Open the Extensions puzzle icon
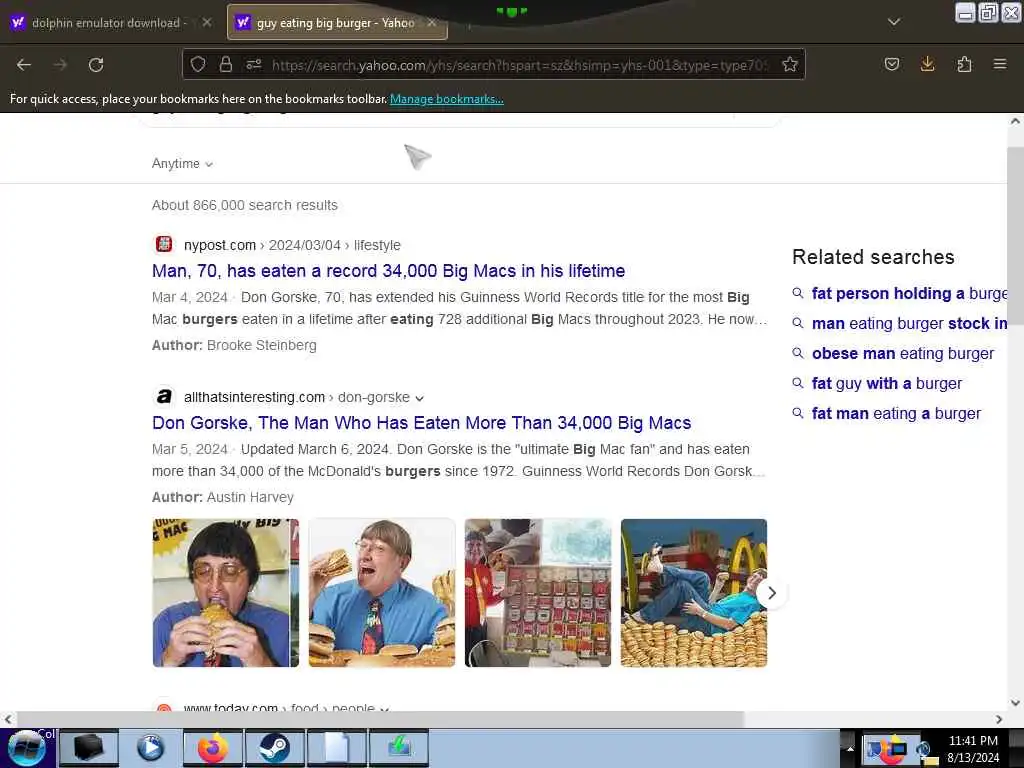Image resolution: width=1024 pixels, height=768 pixels. [964, 64]
